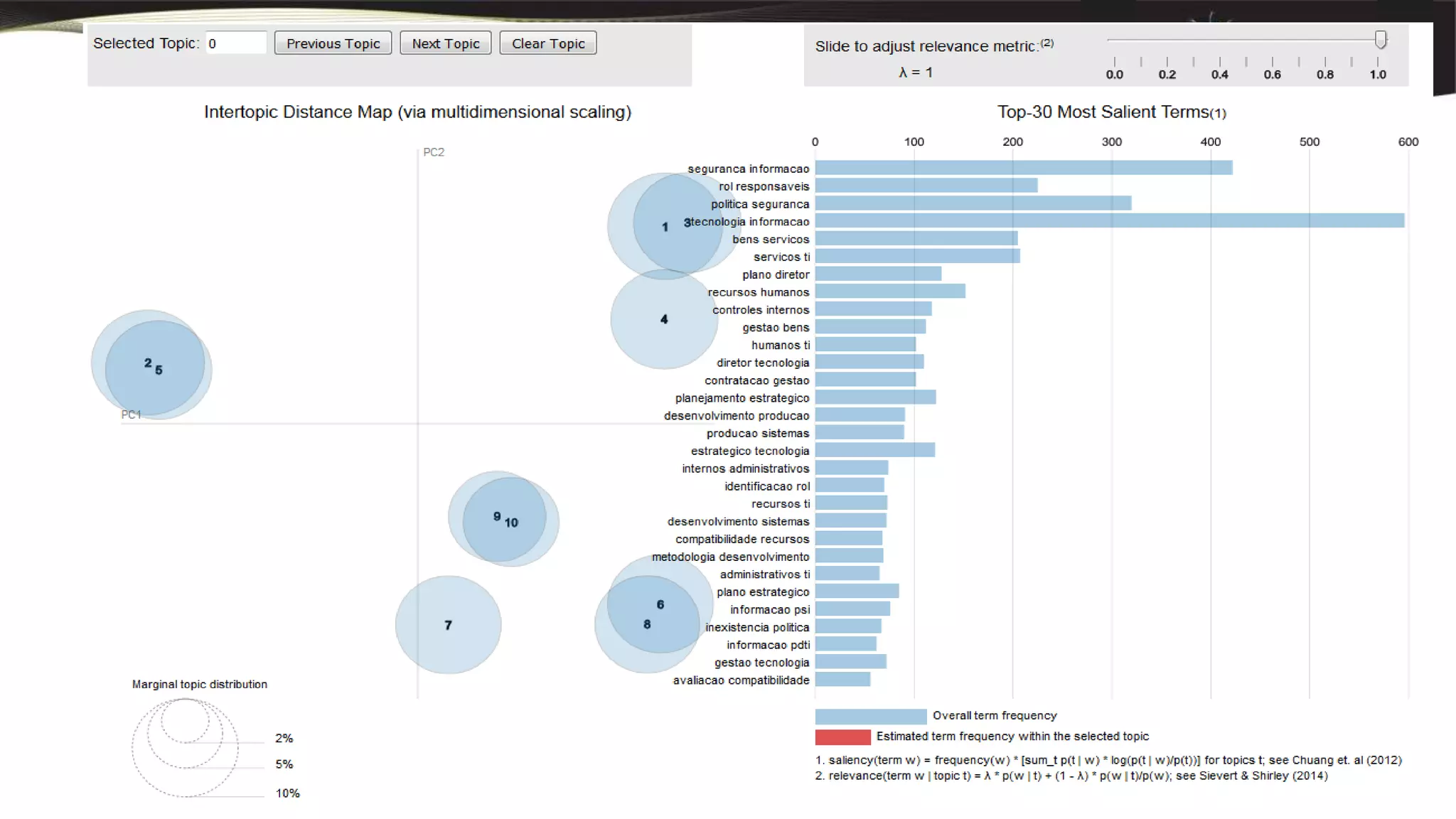Click the Next Topic button
This screenshot has width=1456, height=819.
pos(446,43)
